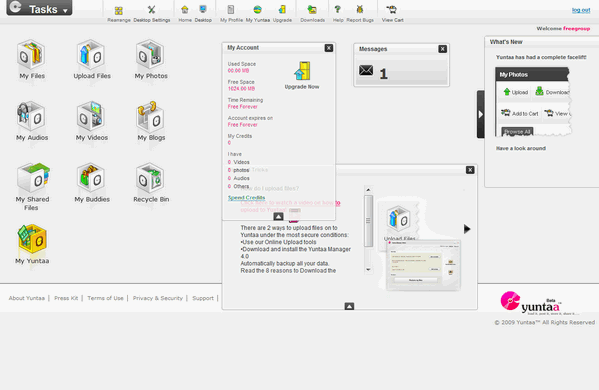
Task: Click the tips panel scrollbar thumb
Action: [x=368, y=221]
